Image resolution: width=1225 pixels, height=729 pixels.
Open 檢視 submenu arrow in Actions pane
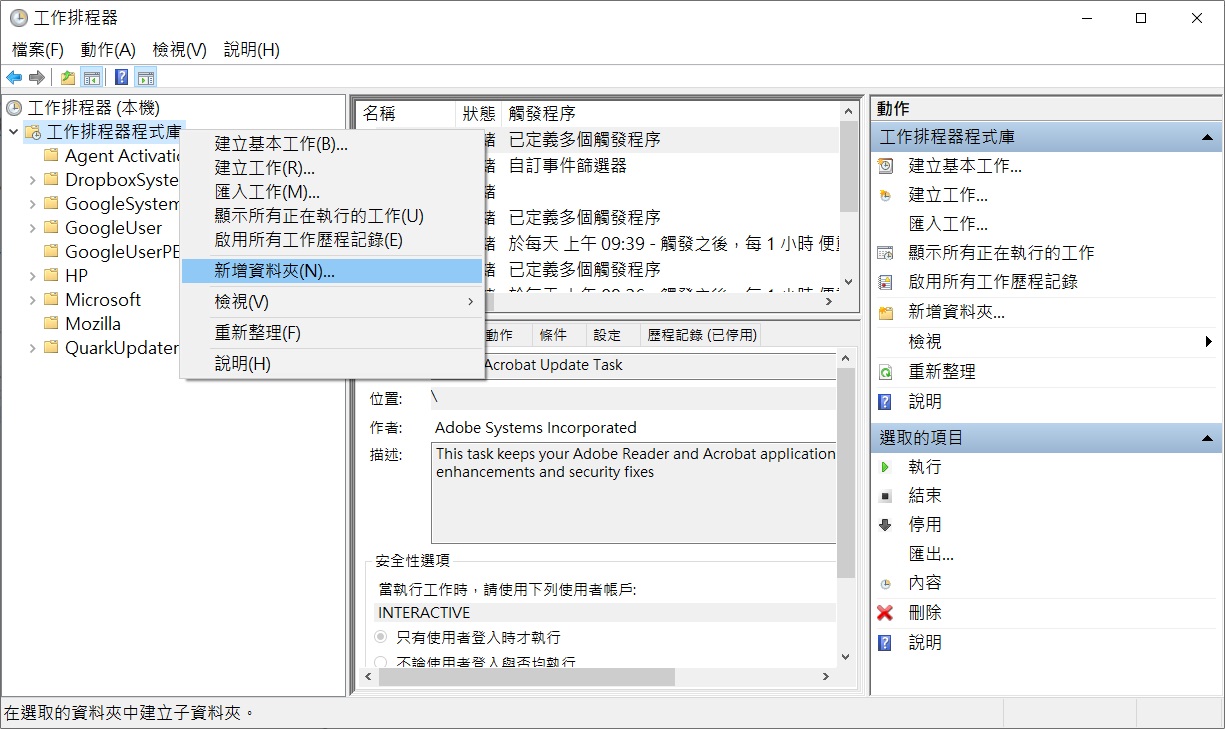pyautogui.click(x=1209, y=342)
